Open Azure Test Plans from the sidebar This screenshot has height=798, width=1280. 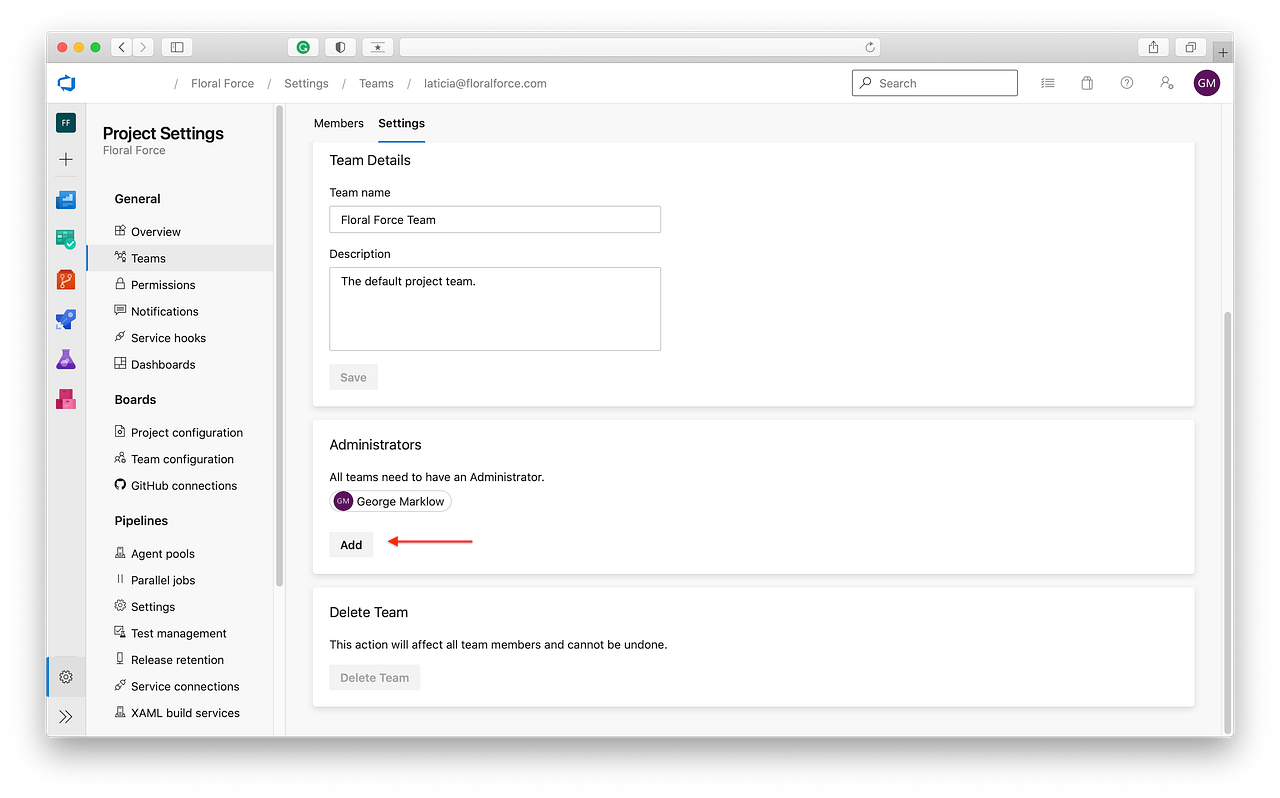65,359
